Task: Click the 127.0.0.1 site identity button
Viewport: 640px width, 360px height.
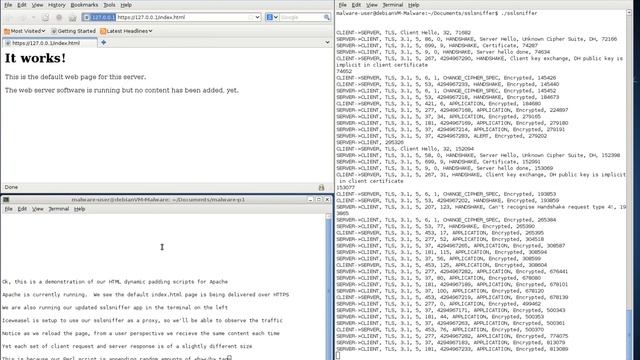Action: (100, 17)
